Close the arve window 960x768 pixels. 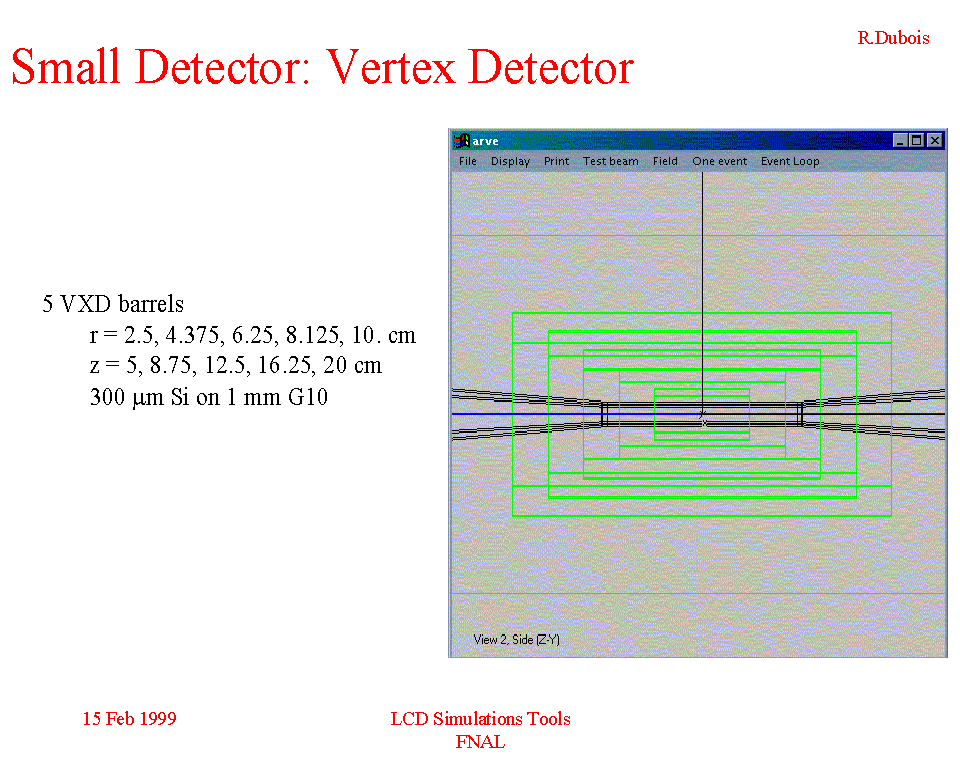(x=934, y=141)
